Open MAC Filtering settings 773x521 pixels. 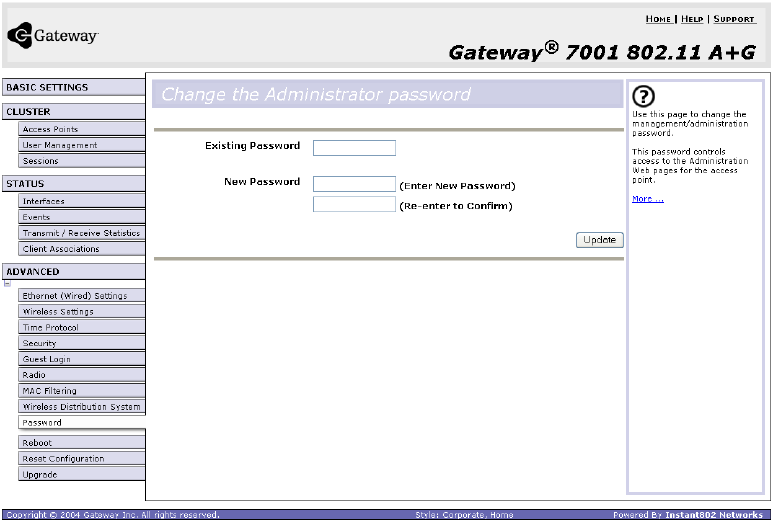(x=82, y=390)
